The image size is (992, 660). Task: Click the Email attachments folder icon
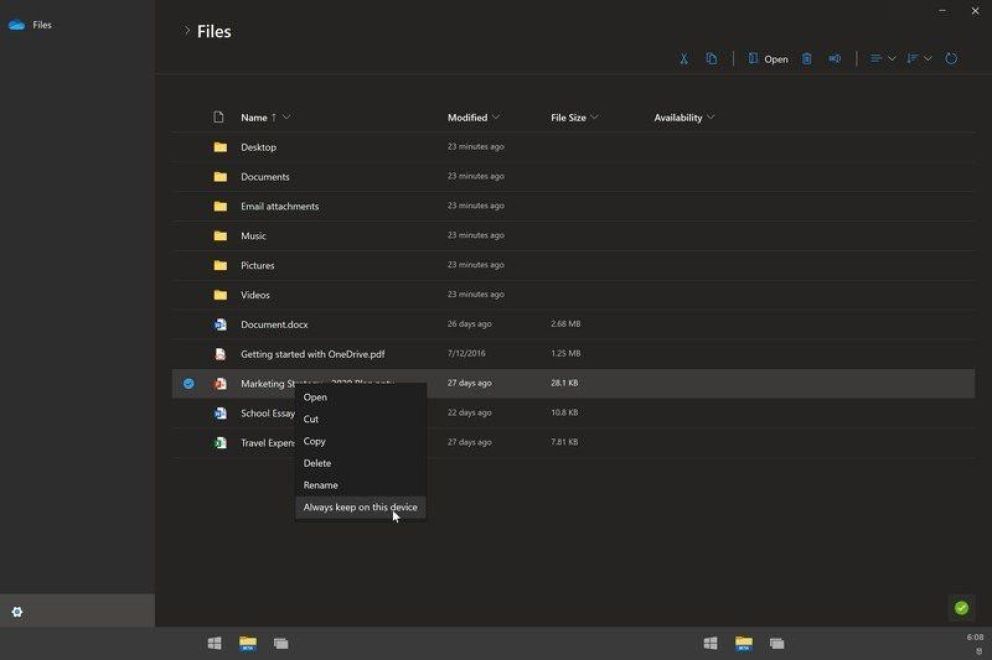[220, 206]
